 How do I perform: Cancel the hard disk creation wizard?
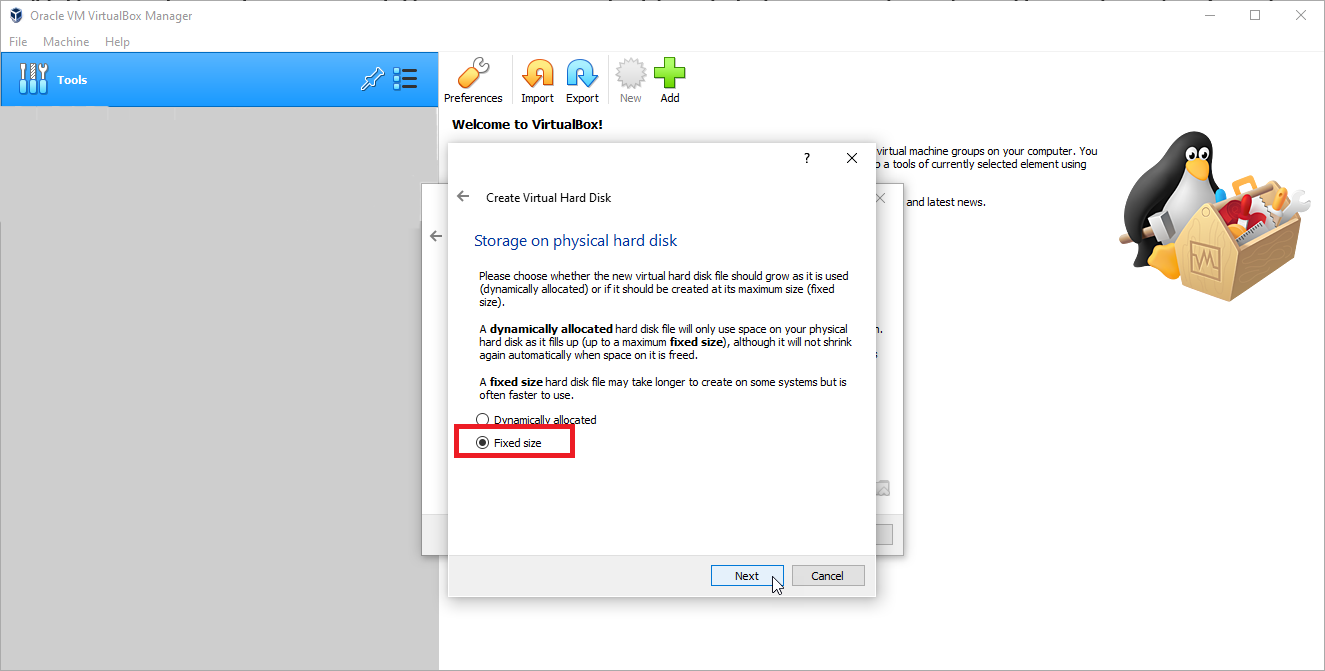point(828,576)
